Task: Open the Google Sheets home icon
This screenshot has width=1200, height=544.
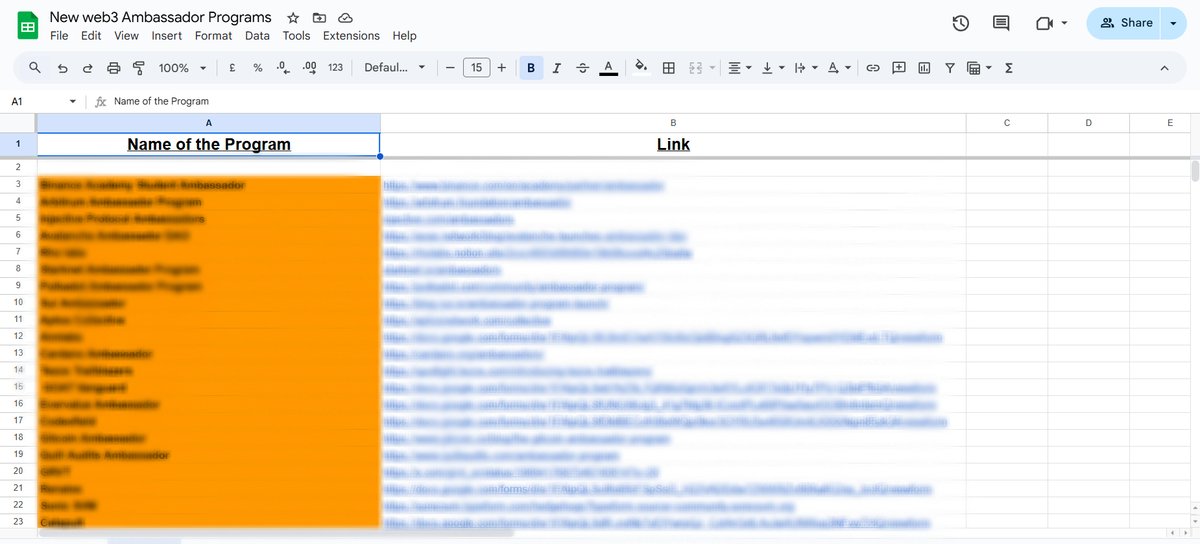Action: point(28,25)
